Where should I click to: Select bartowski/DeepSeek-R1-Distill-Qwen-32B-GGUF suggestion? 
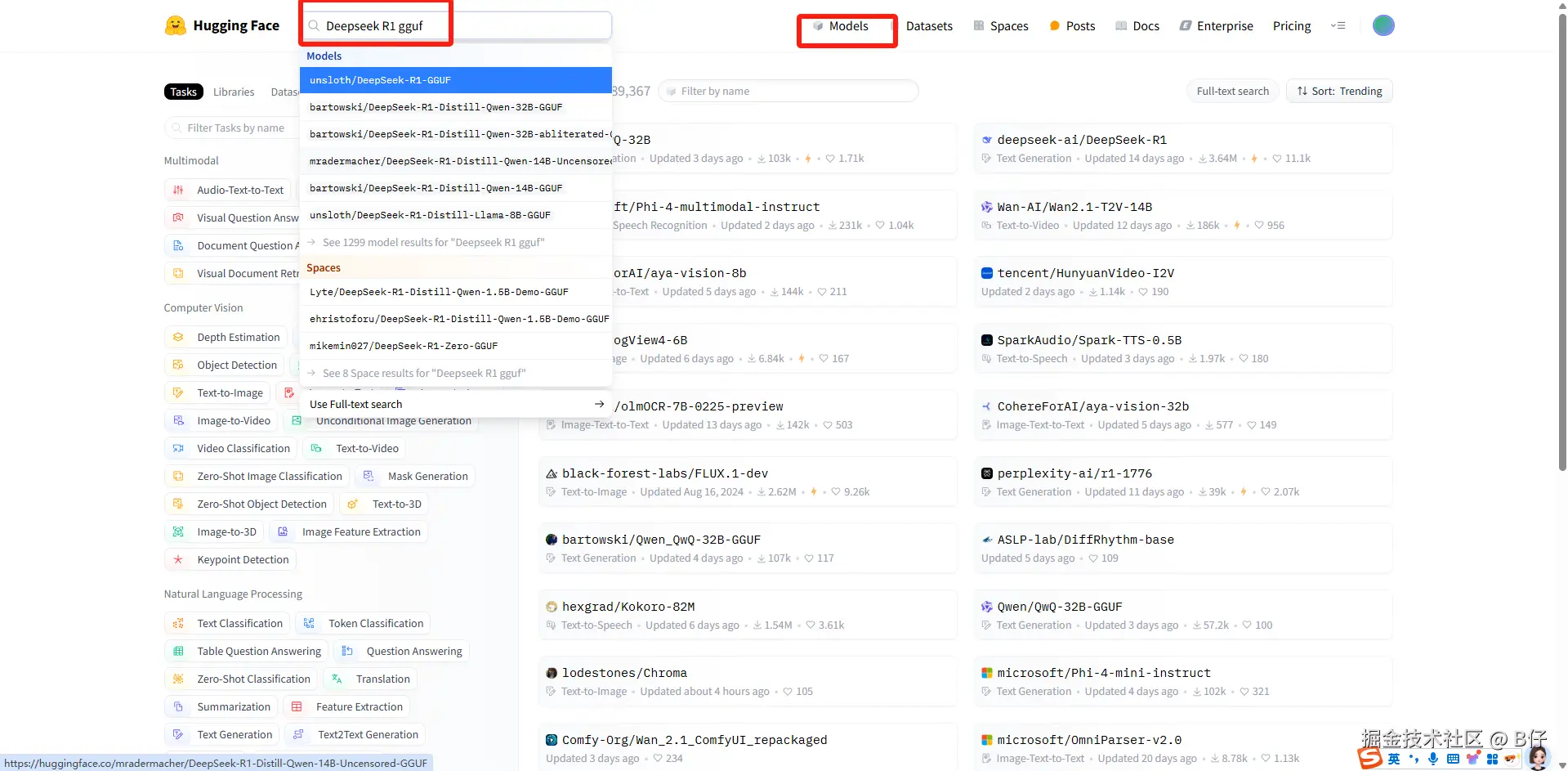456,107
